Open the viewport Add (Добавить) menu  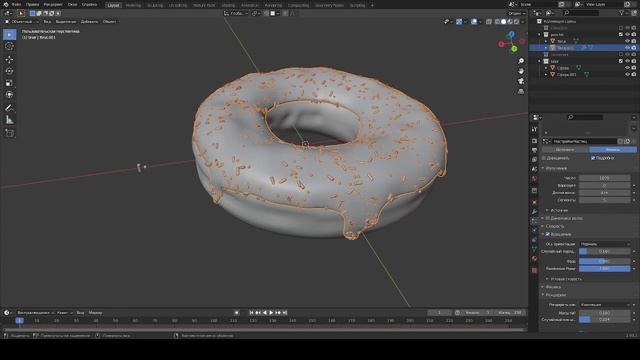[89, 22]
